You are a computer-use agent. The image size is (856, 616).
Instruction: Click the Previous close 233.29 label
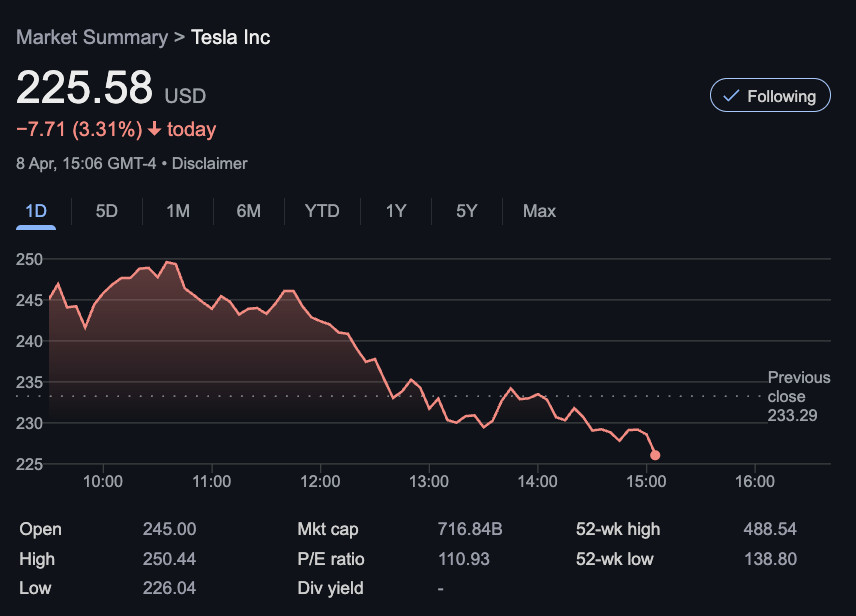pos(799,396)
